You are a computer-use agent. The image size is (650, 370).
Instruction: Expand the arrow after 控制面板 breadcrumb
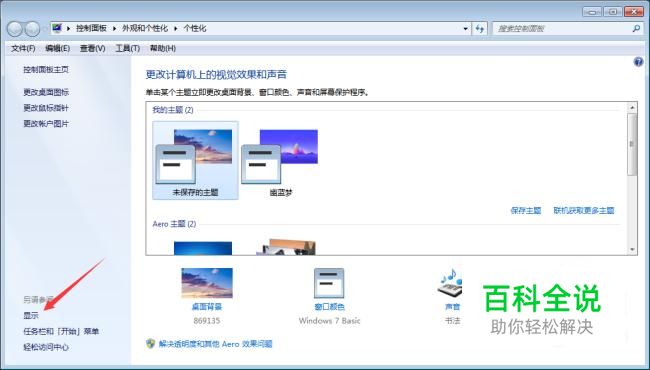(x=115, y=29)
